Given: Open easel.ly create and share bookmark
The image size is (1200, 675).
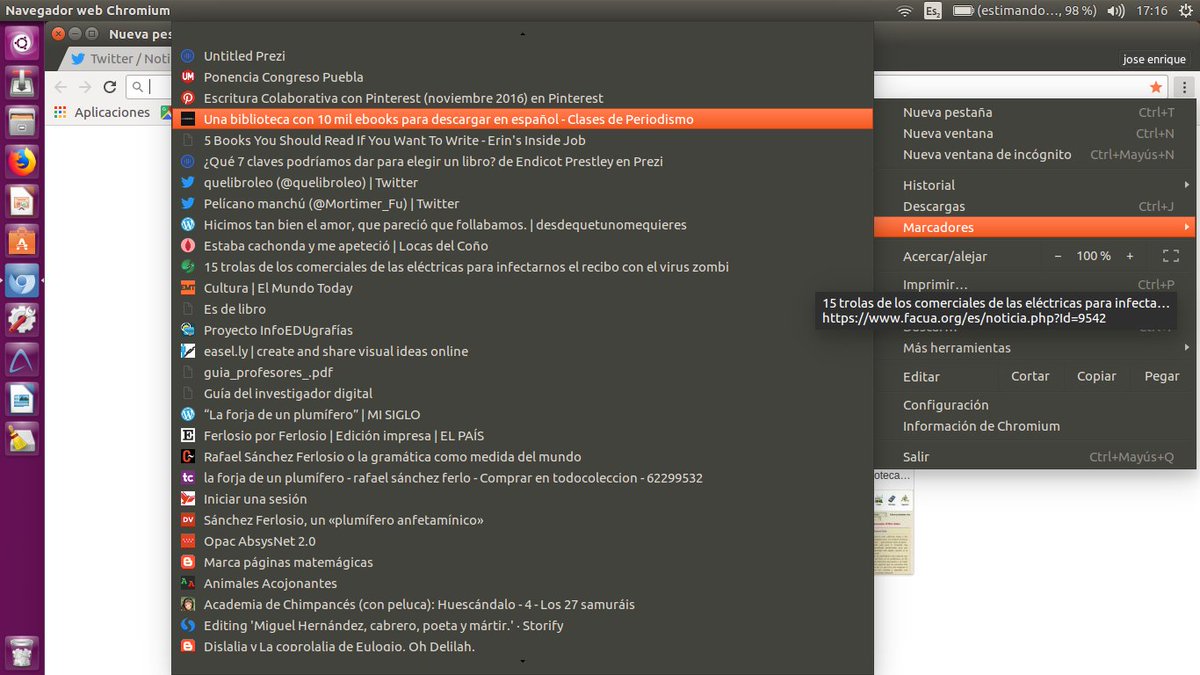Looking at the screenshot, I should [x=522, y=351].
